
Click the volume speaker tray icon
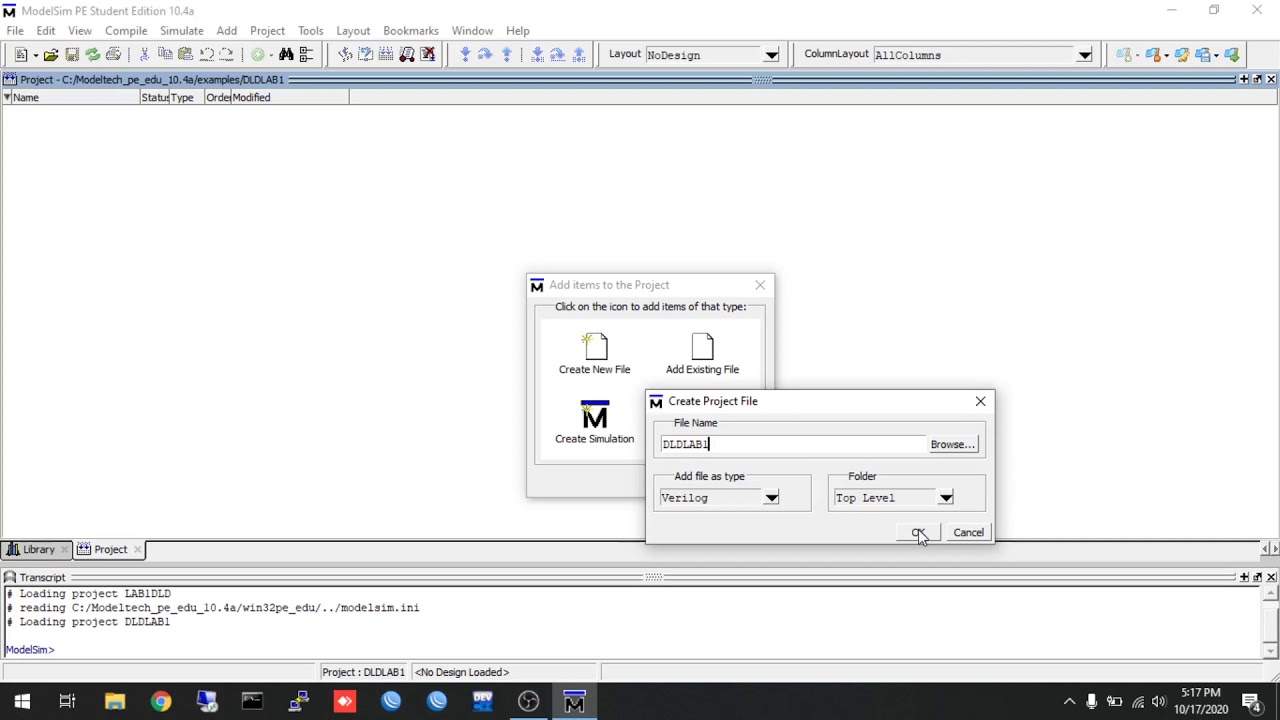[1159, 702]
